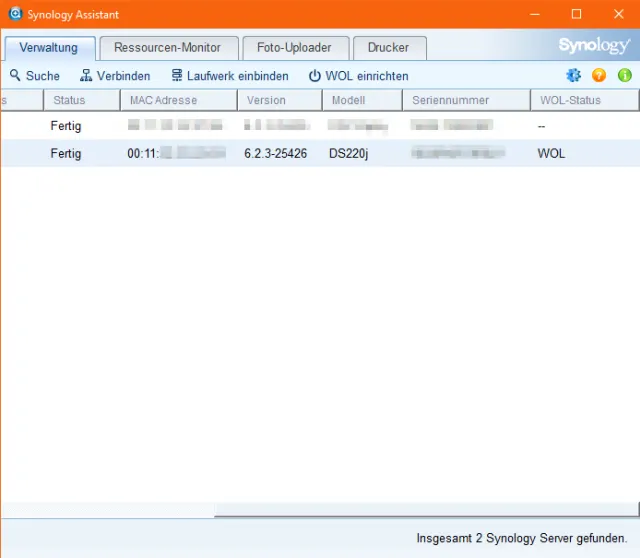Click the WOL einrichten label
This screenshot has height=558, width=640.
pyautogui.click(x=367, y=76)
